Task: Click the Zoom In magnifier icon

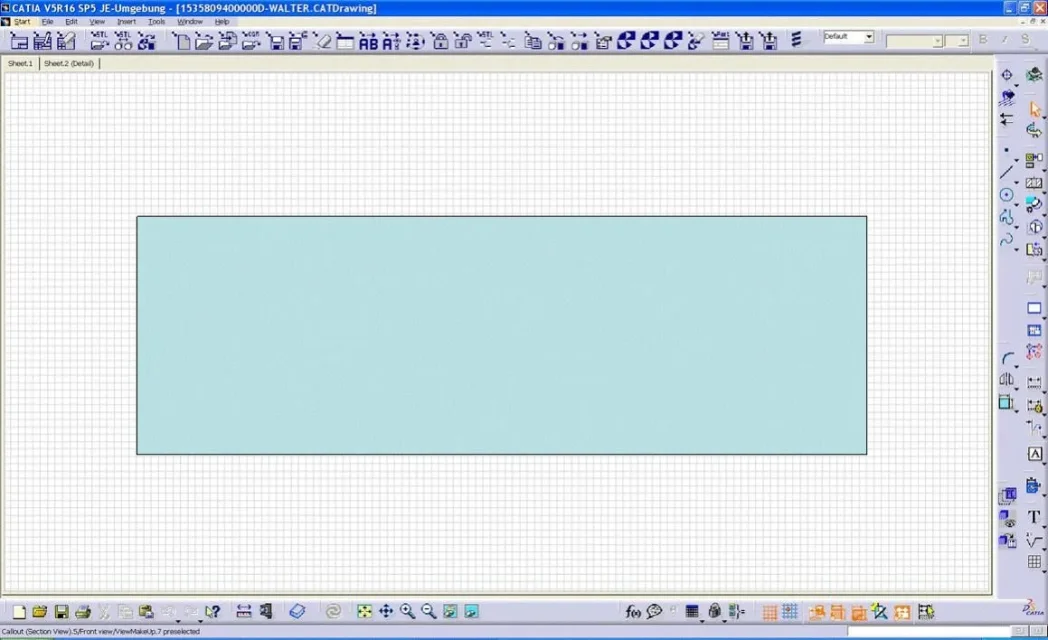Action: [407, 611]
